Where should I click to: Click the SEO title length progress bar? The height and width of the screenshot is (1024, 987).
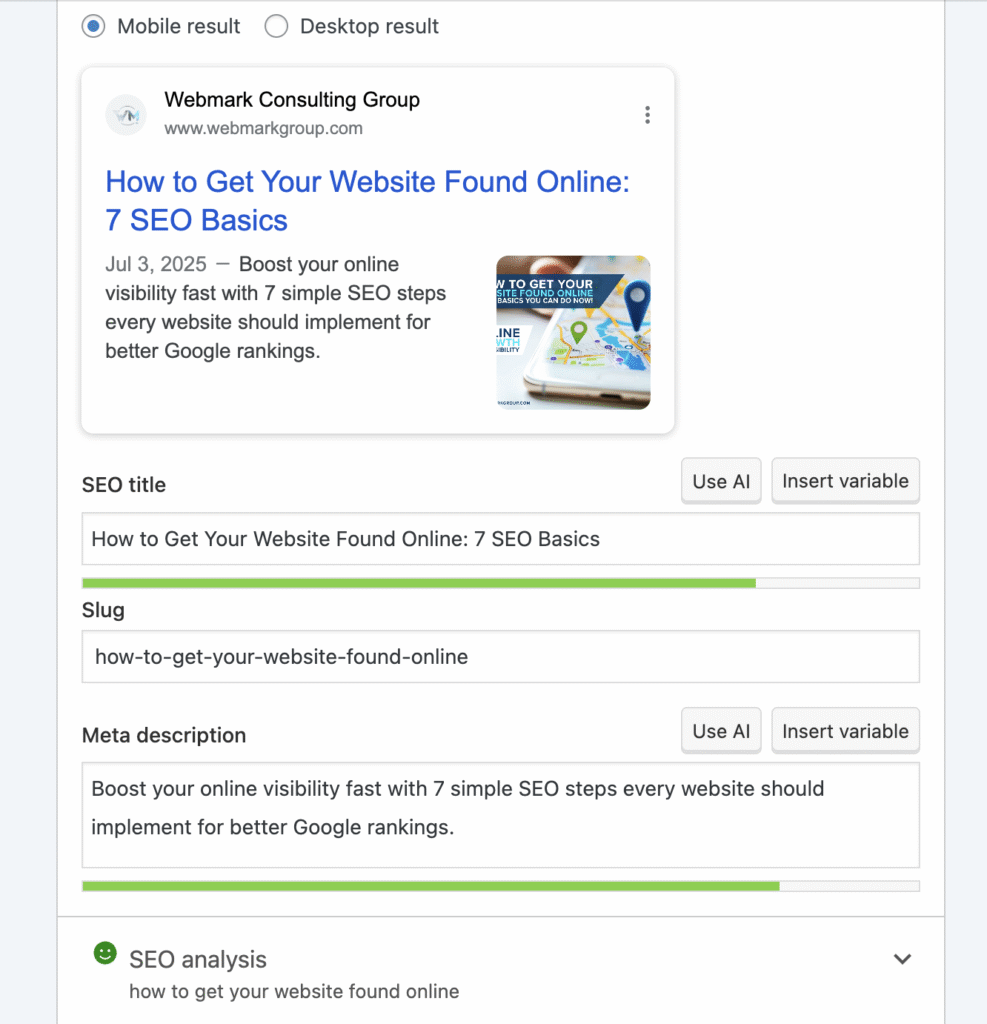click(500, 583)
